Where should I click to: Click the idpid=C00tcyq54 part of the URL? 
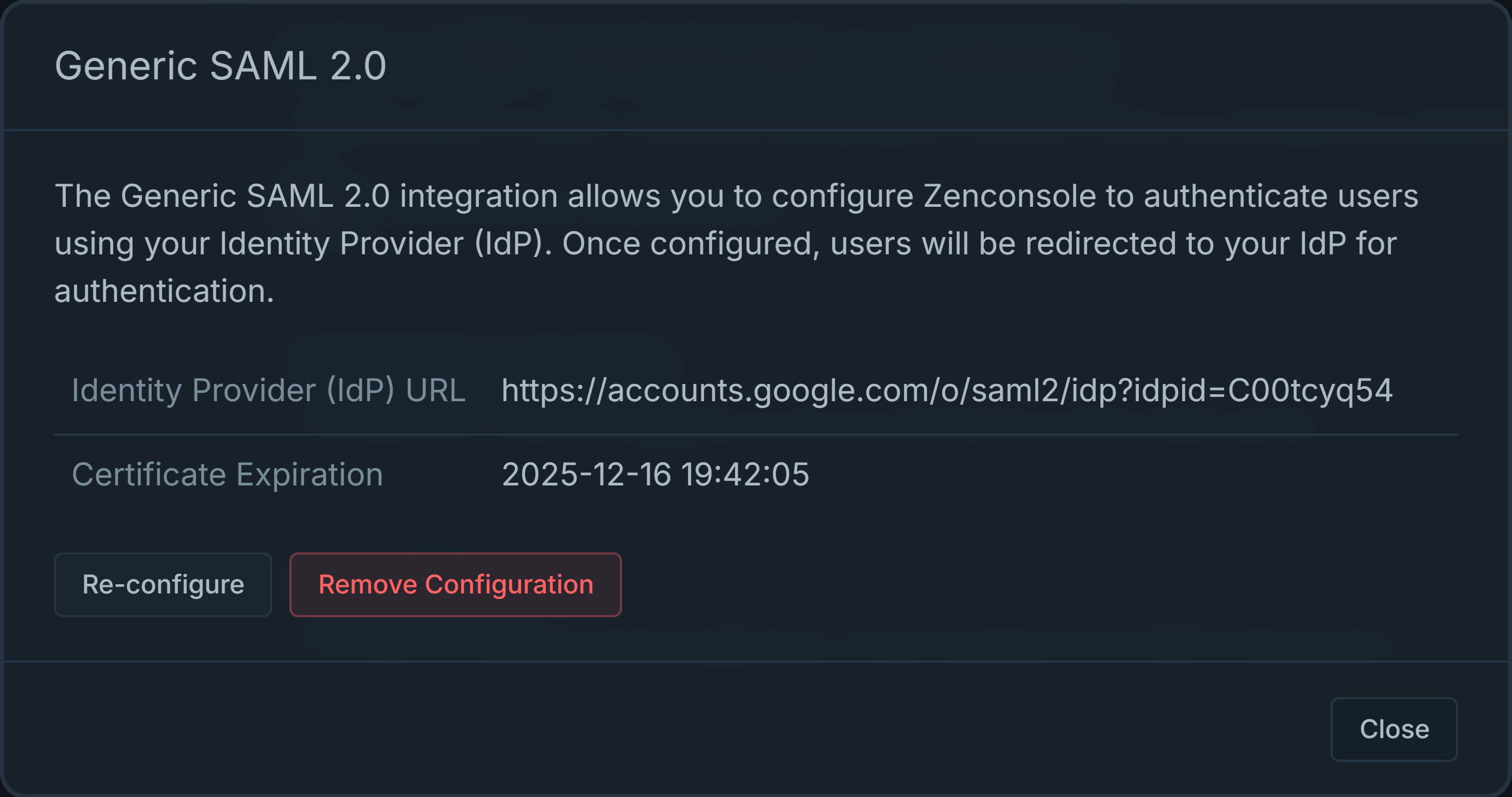tap(1263, 390)
